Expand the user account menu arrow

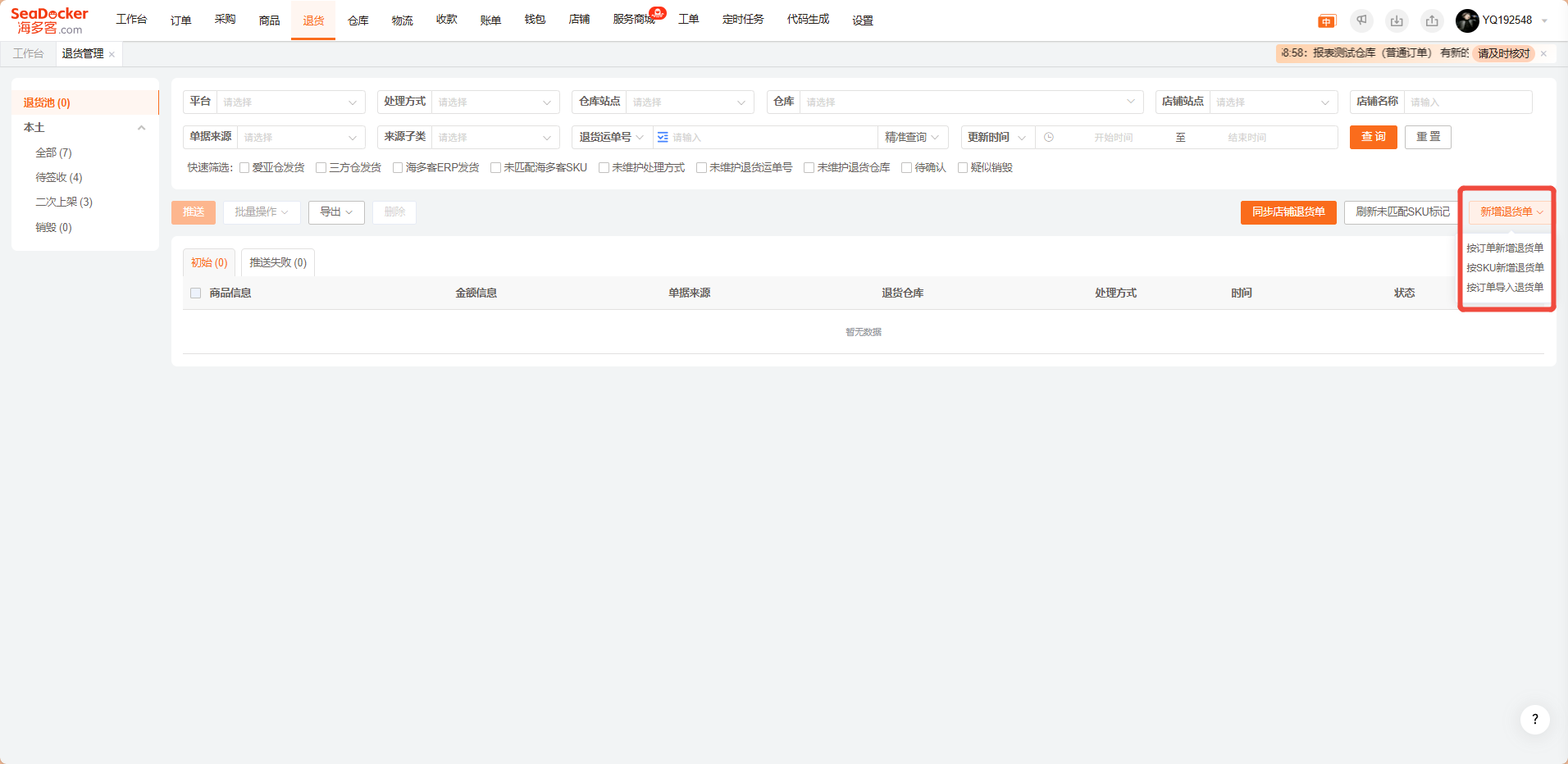point(1544,21)
